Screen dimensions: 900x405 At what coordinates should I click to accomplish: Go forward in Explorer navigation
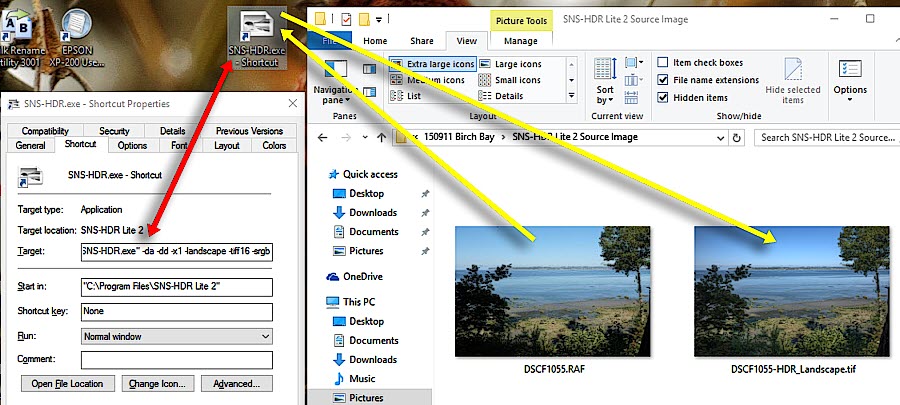(346, 138)
